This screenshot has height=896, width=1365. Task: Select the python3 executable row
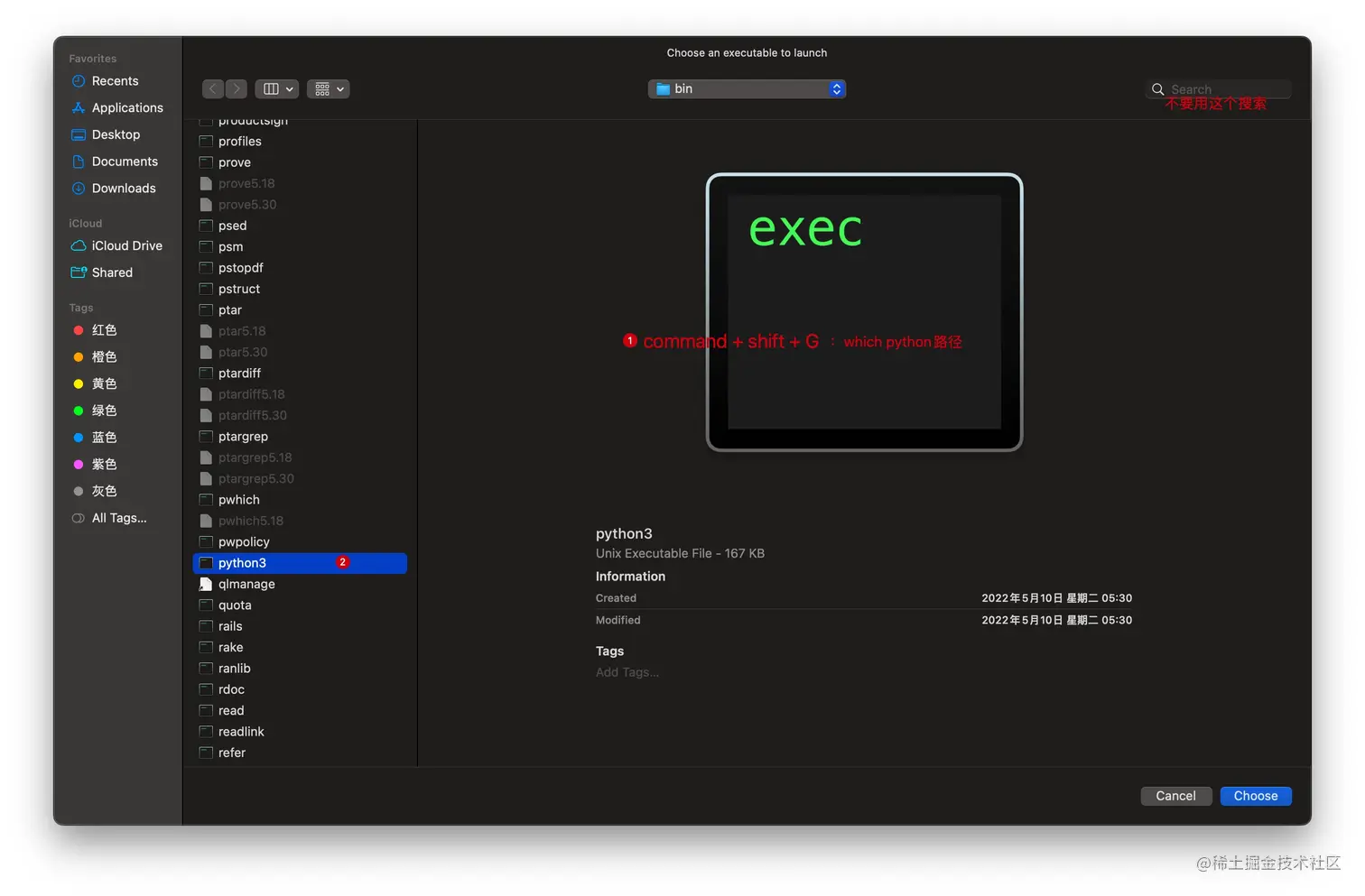tap(300, 563)
